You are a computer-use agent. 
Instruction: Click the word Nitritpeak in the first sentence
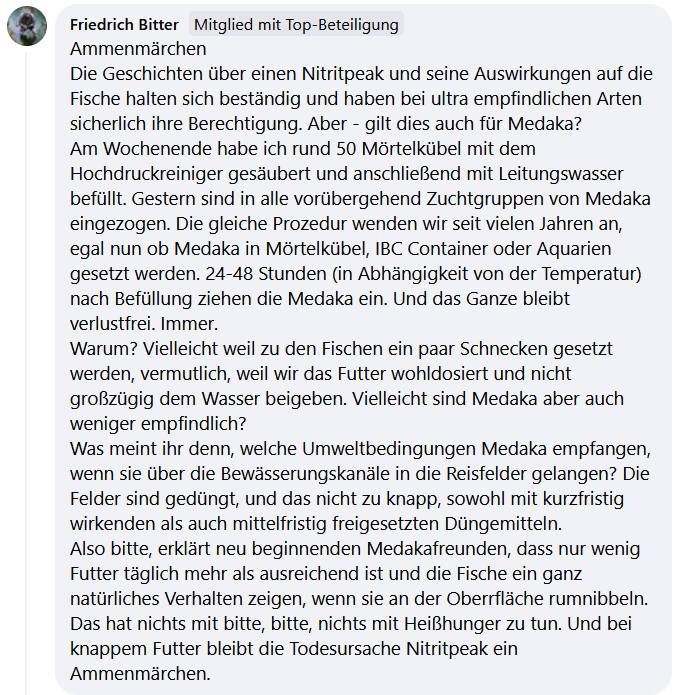(343, 74)
